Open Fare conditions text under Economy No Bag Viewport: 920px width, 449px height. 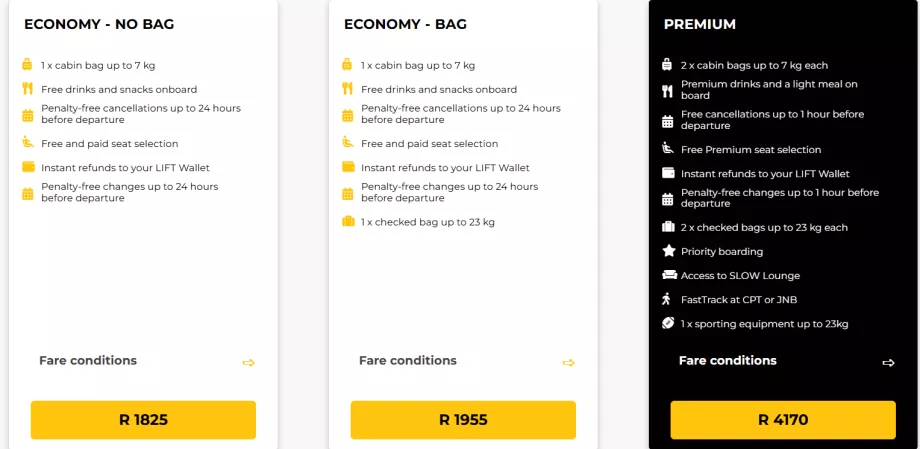coord(88,361)
